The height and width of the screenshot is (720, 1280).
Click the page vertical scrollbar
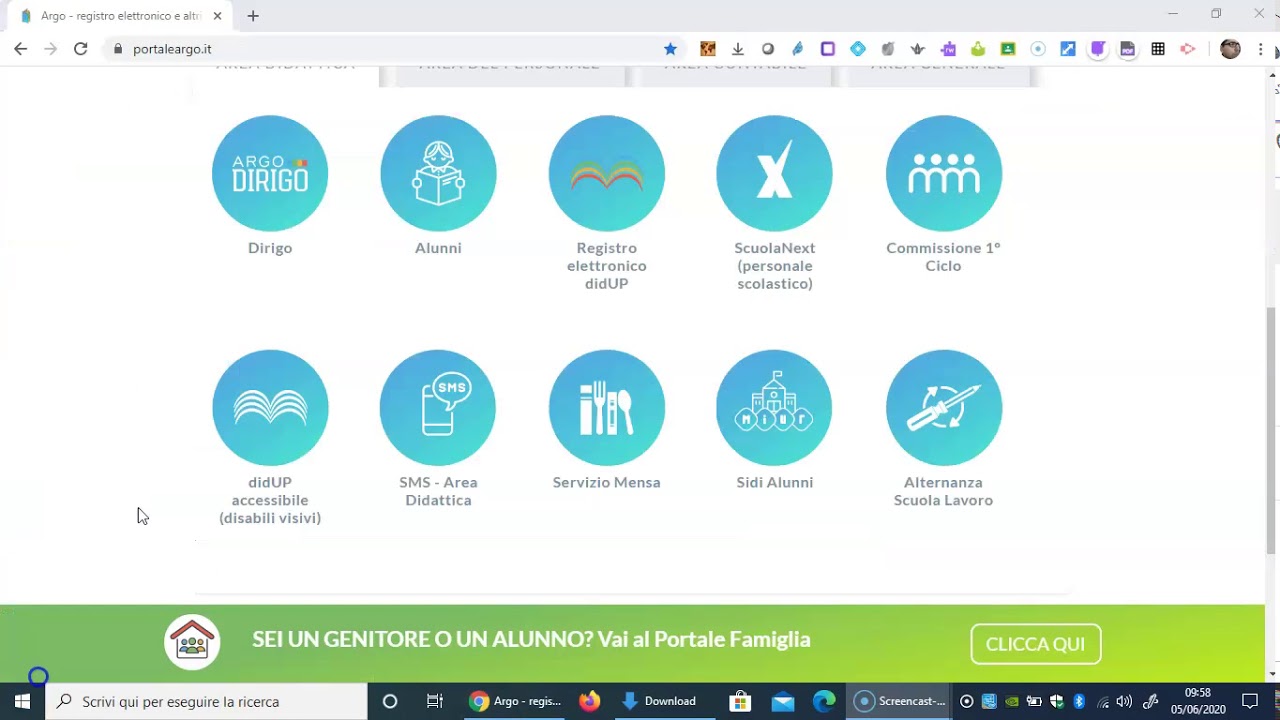(x=1272, y=430)
